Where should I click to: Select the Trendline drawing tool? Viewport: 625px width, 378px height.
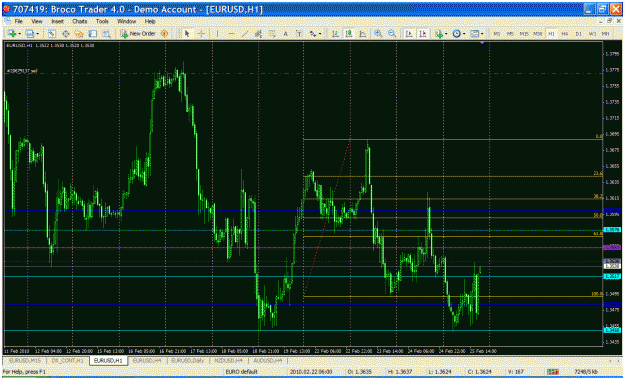click(x=245, y=34)
